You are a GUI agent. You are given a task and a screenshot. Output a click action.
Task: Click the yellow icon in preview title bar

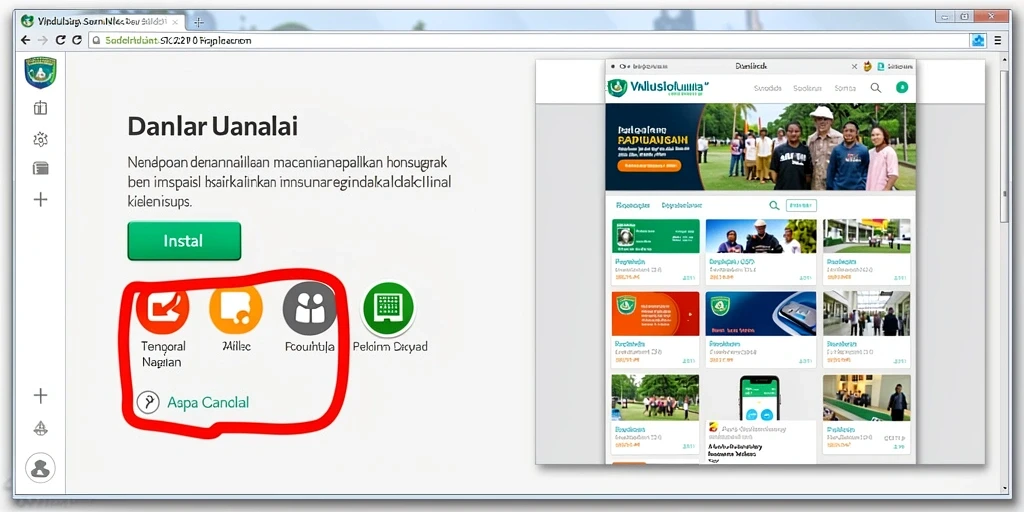pyautogui.click(x=868, y=66)
